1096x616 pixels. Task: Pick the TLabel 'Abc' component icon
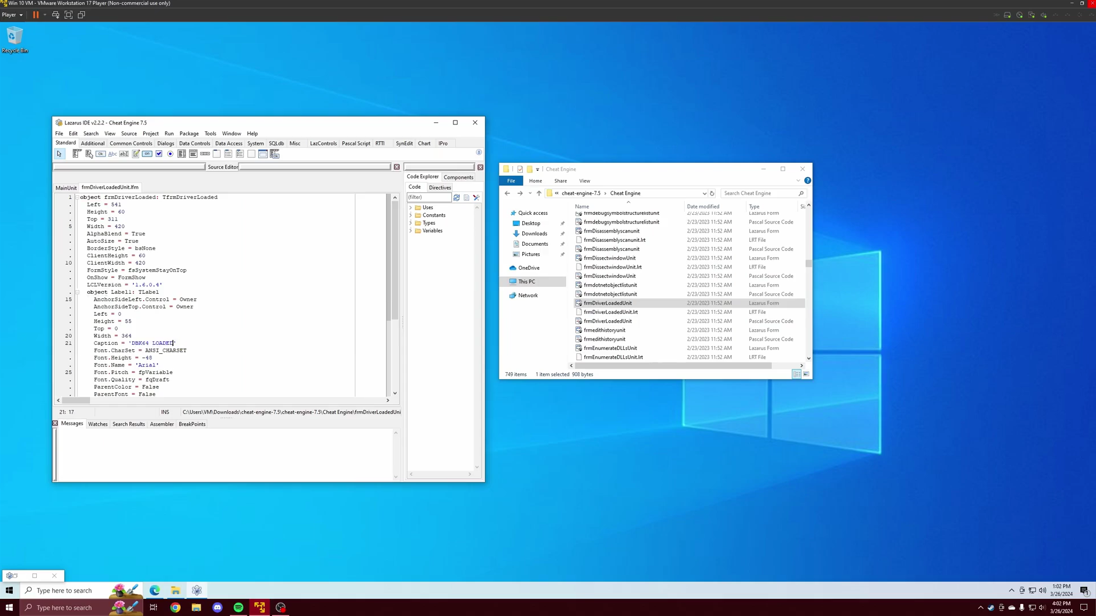coord(113,154)
